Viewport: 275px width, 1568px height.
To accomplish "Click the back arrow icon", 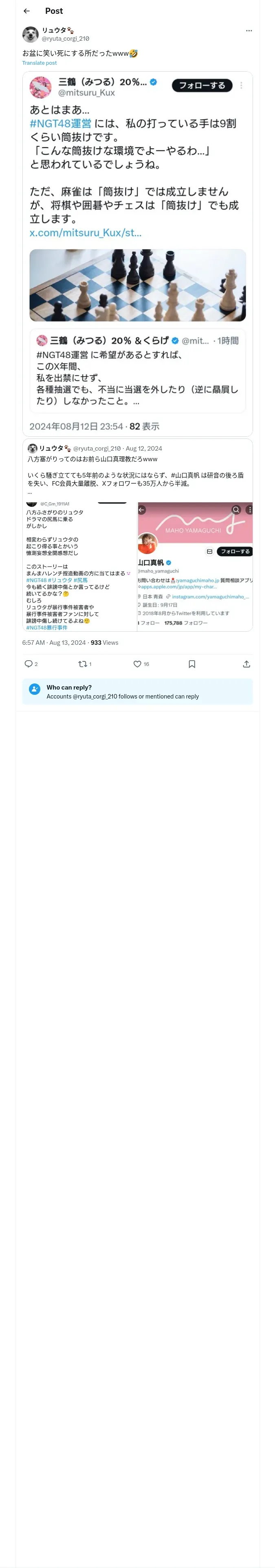I will [x=26, y=11].
